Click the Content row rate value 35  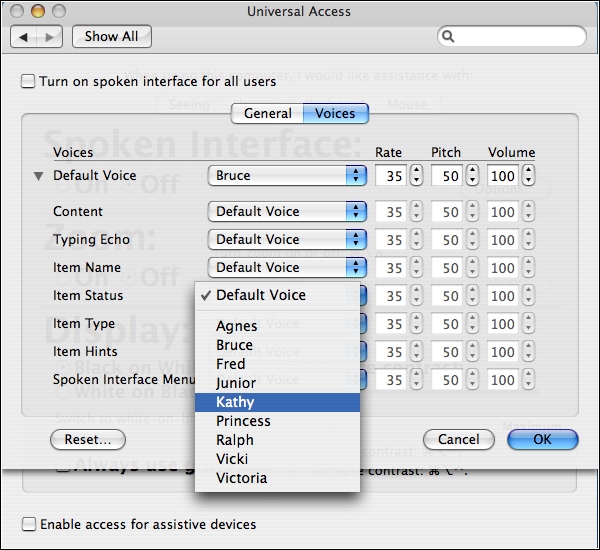(391, 212)
